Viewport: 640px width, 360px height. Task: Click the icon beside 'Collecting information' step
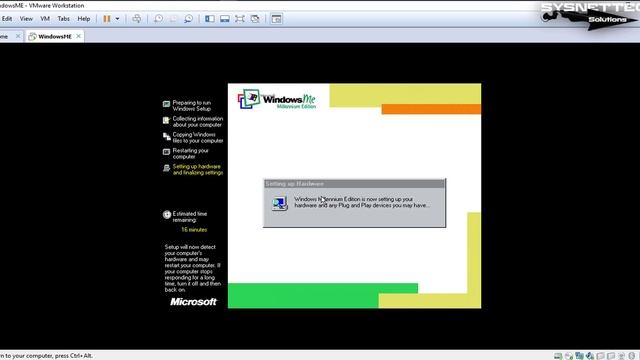click(x=166, y=120)
